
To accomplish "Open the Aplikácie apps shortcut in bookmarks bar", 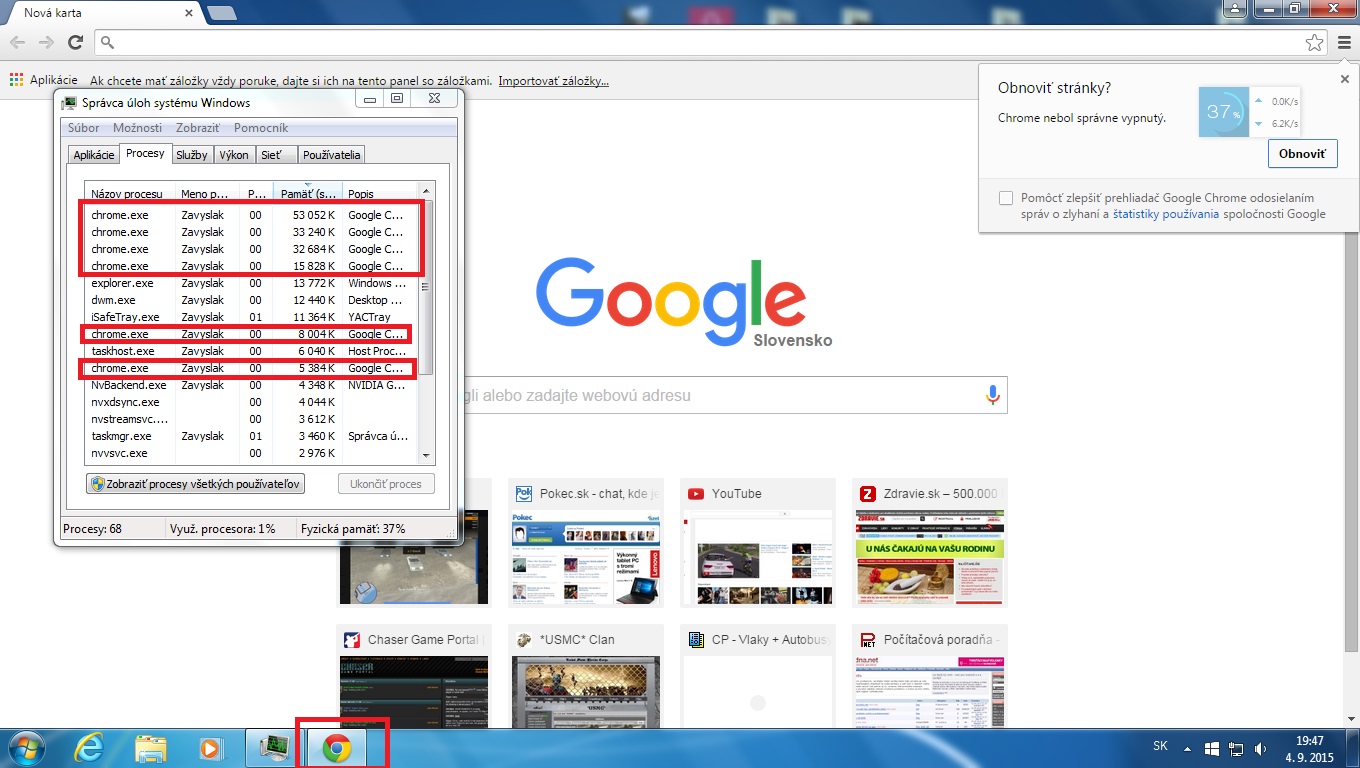I will (x=44, y=80).
